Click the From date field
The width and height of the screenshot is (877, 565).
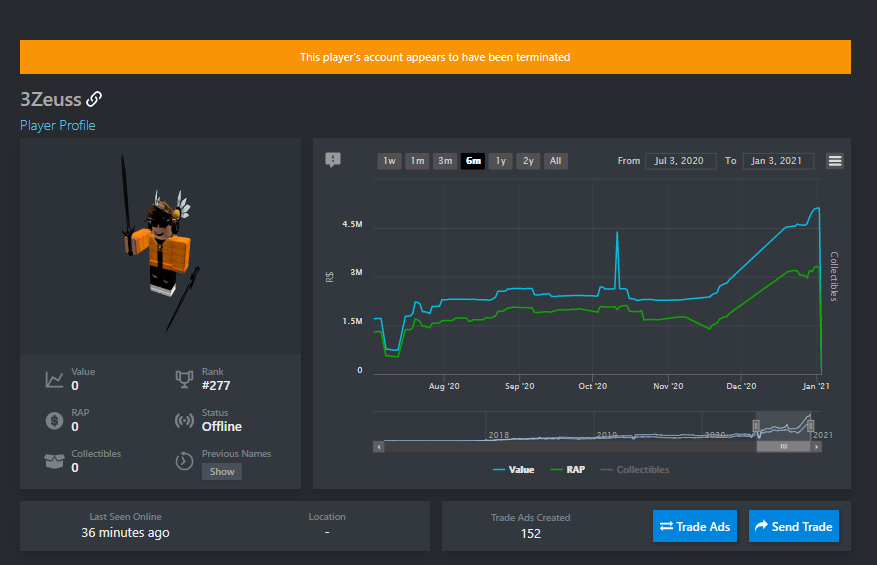(x=680, y=161)
